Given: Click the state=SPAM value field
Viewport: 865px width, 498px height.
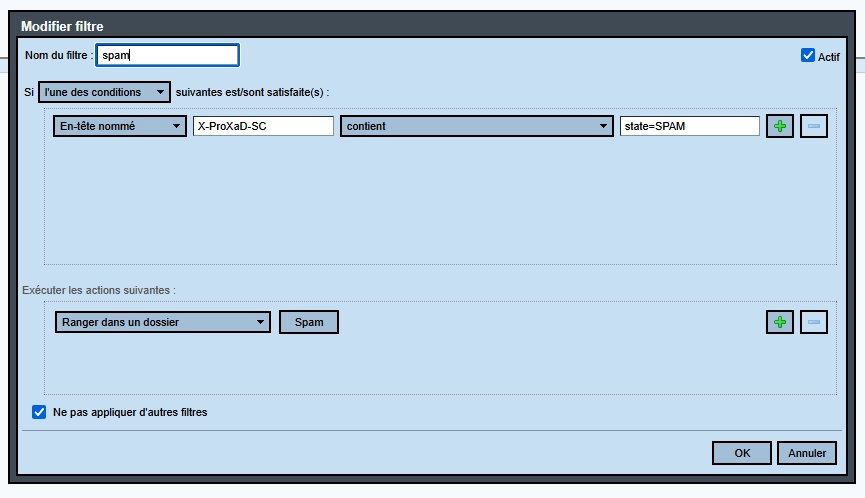Looking at the screenshot, I should [x=689, y=126].
